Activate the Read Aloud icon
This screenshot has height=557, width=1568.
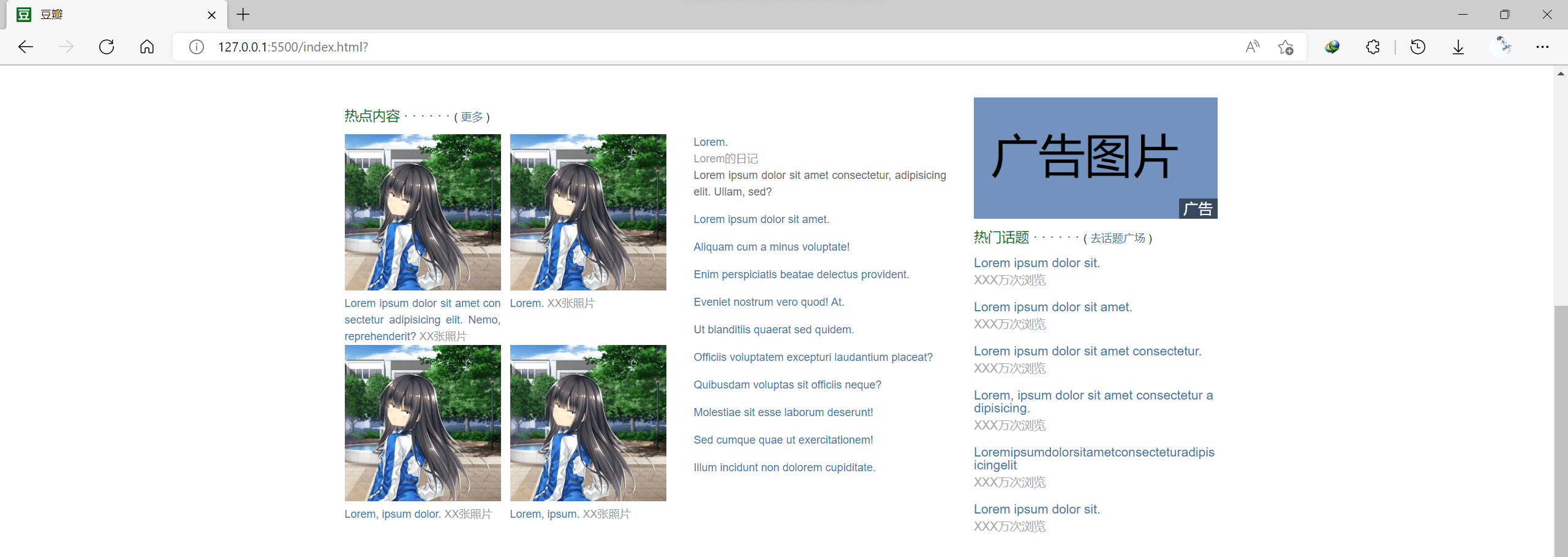point(1253,47)
